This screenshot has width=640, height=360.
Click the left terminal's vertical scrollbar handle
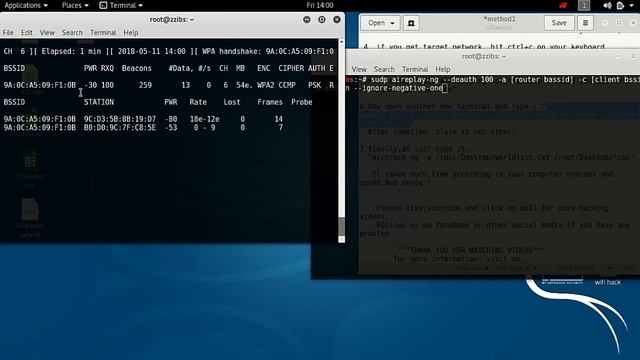click(342, 227)
